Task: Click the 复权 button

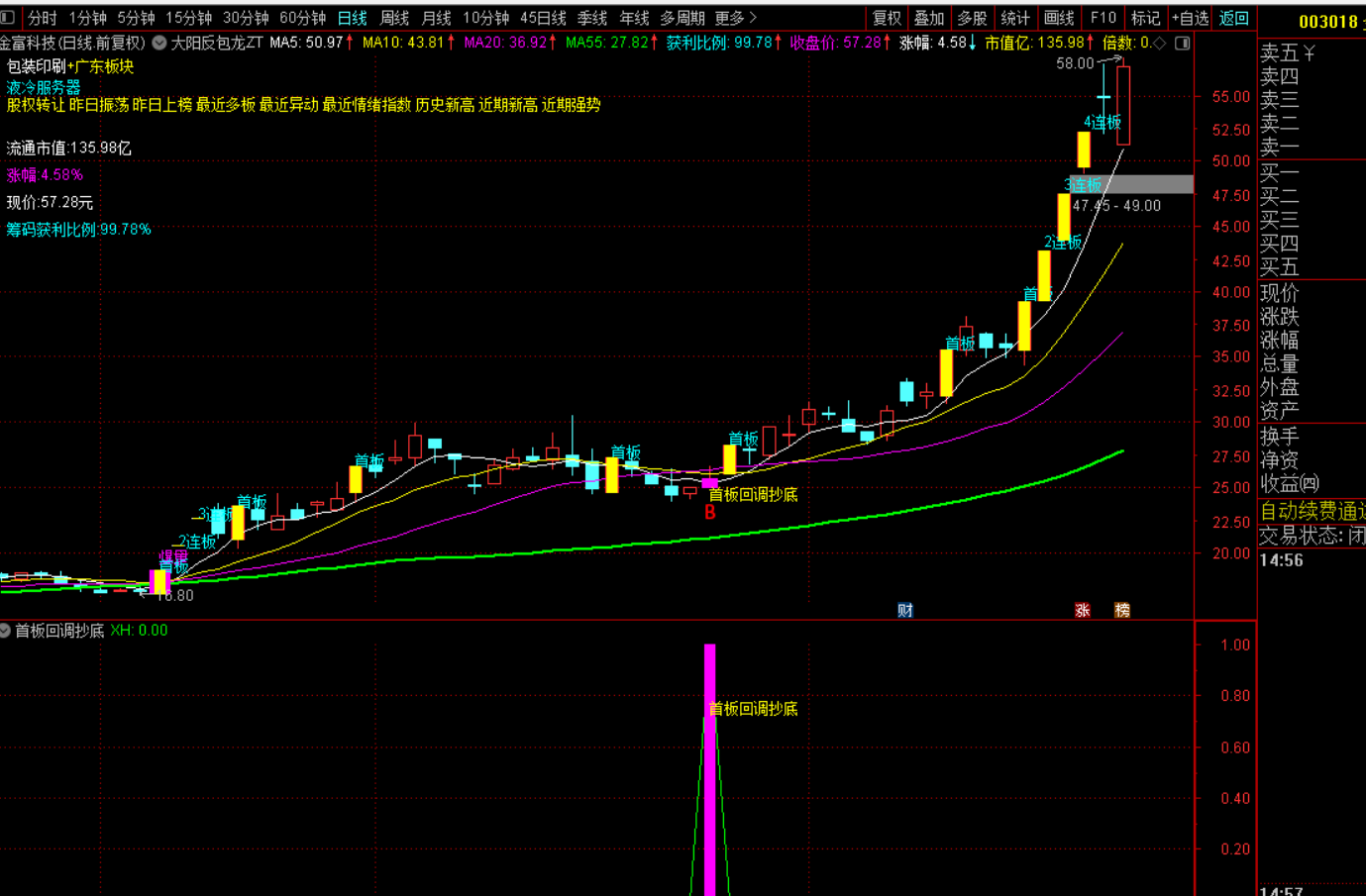Action: click(x=887, y=18)
